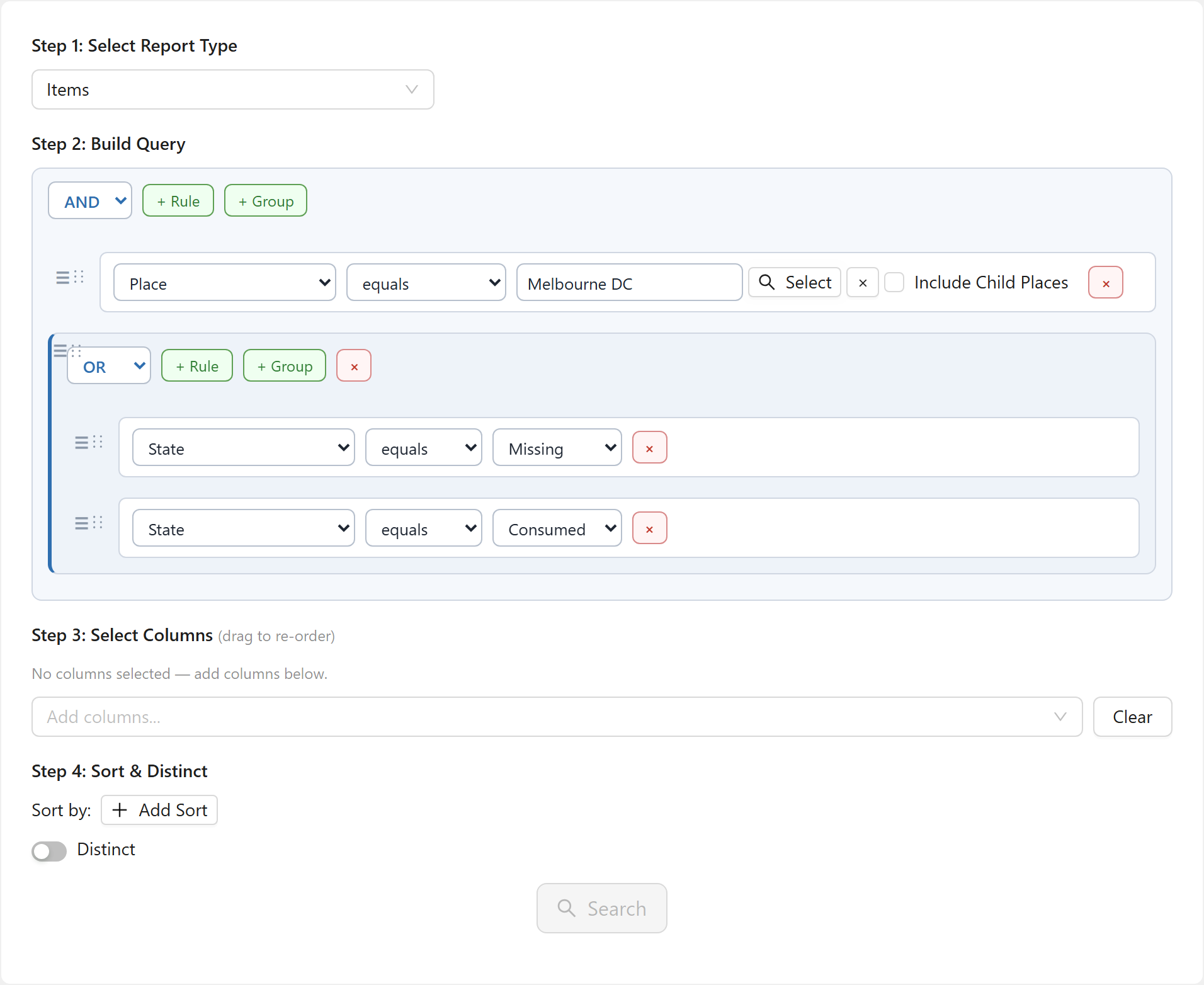Screen dimensions: 1204x985
Task: Open the Consumed state value dropdown
Action: [x=557, y=528]
